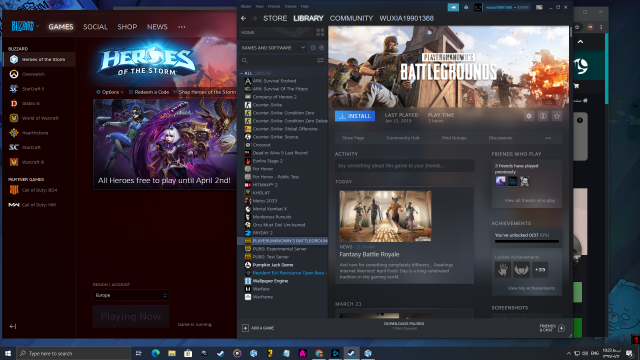Open Fantasy Battle Royale news thumbnail
This screenshot has width=640, height=360.
(x=385, y=216)
